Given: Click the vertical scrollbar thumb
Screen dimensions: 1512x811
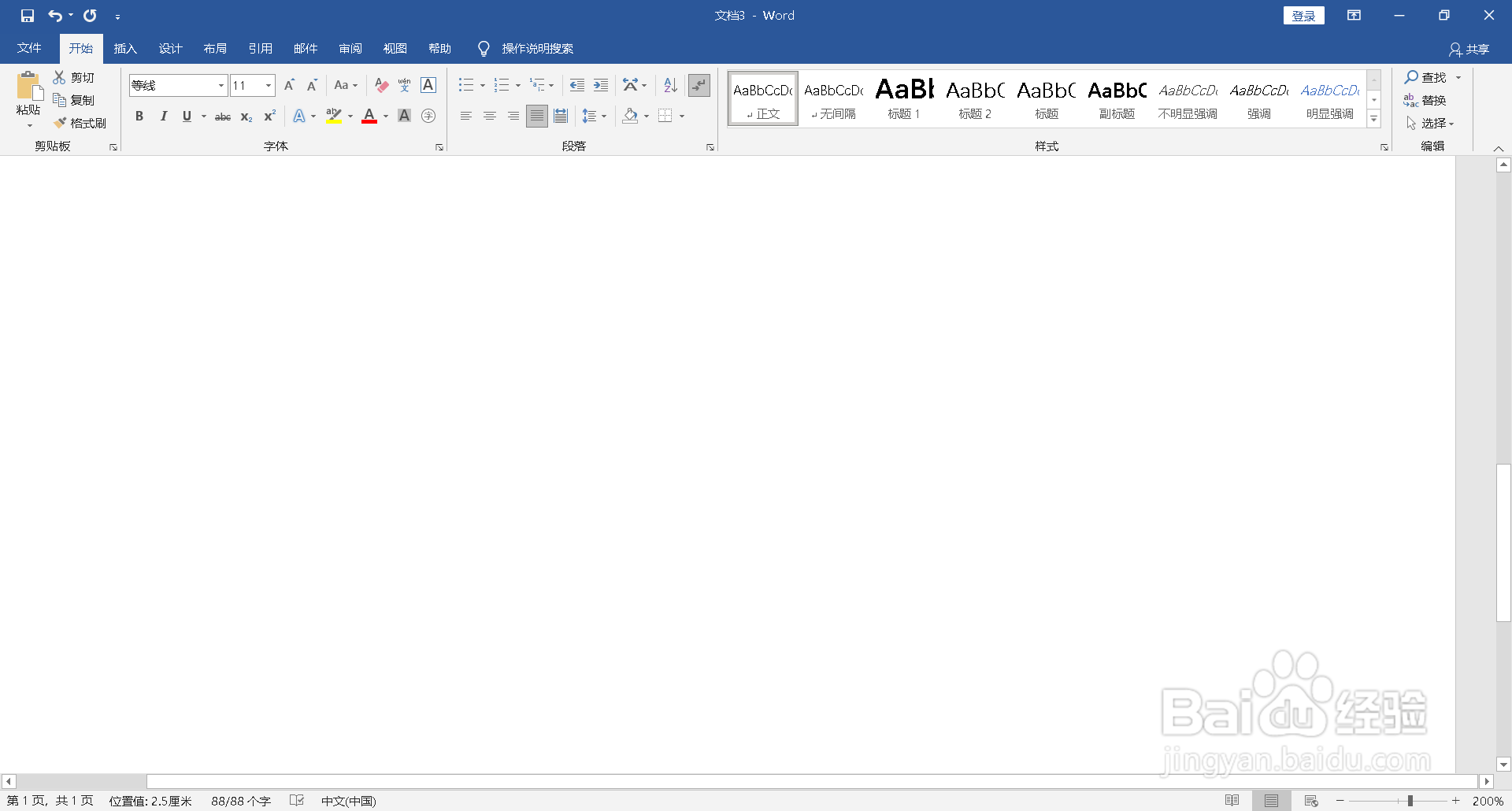Looking at the screenshot, I should (x=1503, y=543).
